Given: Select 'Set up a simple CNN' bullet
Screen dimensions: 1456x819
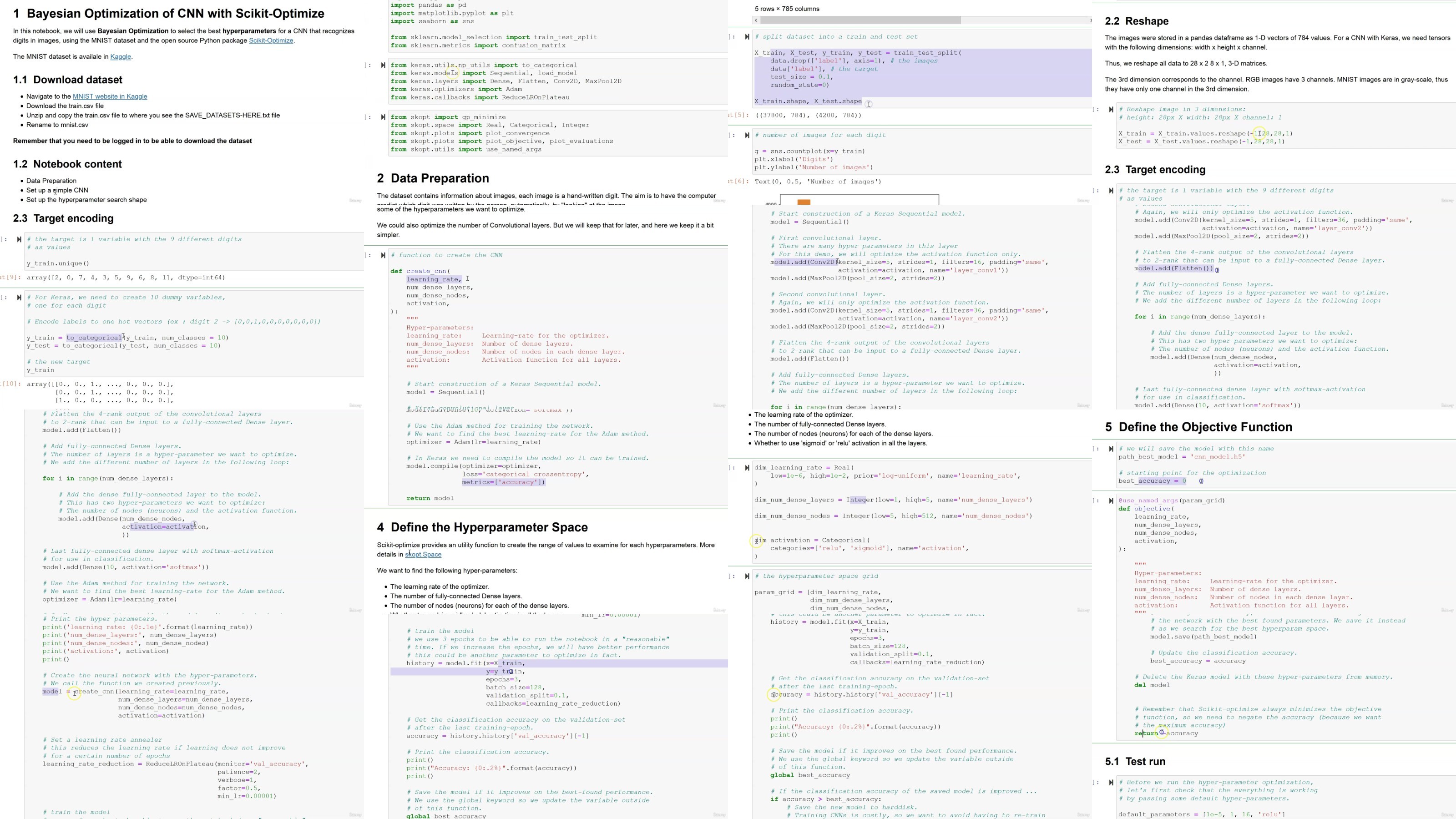Looking at the screenshot, I should [x=57, y=191].
